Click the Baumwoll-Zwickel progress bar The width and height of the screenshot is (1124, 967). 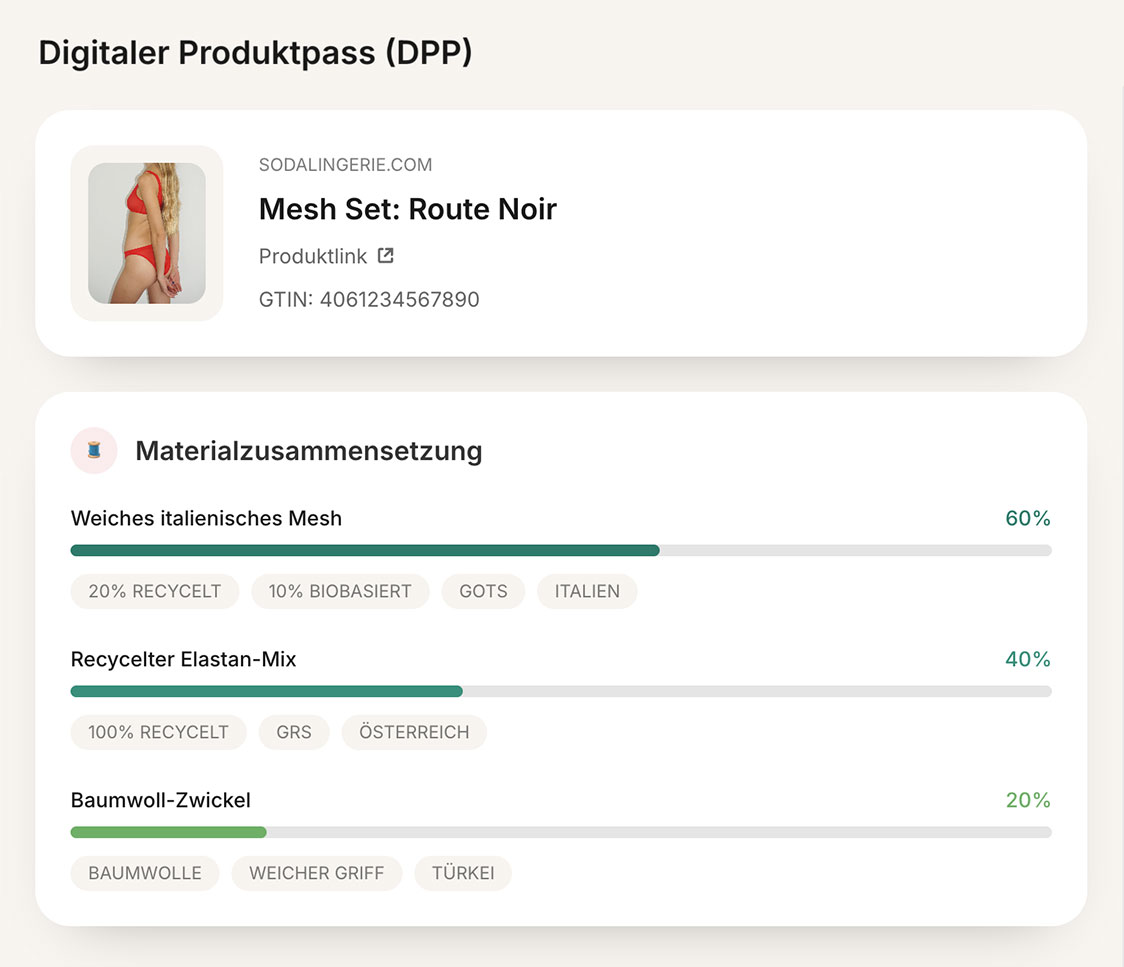pos(561,832)
